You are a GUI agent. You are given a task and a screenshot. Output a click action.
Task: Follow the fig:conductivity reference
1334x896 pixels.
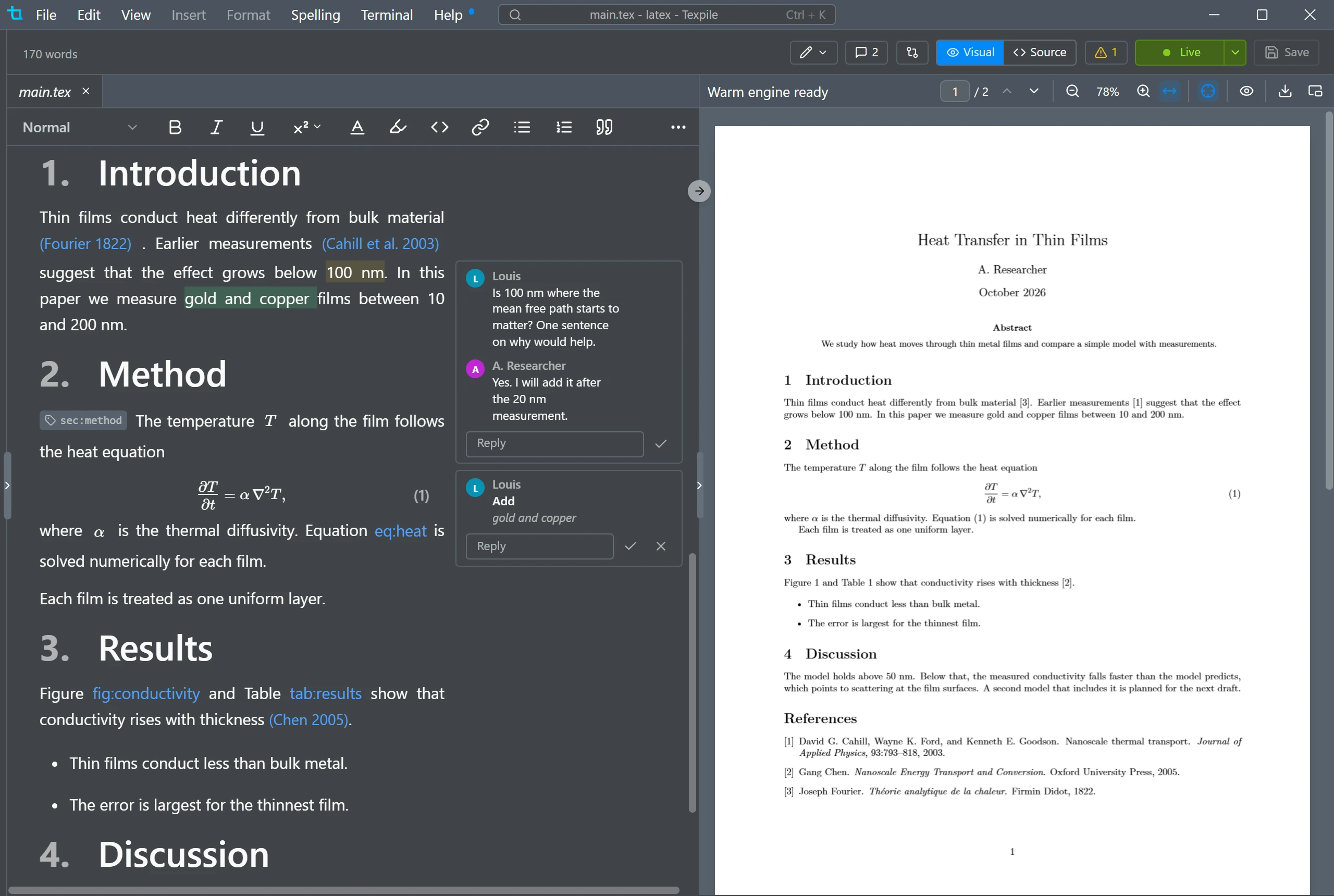pos(146,694)
